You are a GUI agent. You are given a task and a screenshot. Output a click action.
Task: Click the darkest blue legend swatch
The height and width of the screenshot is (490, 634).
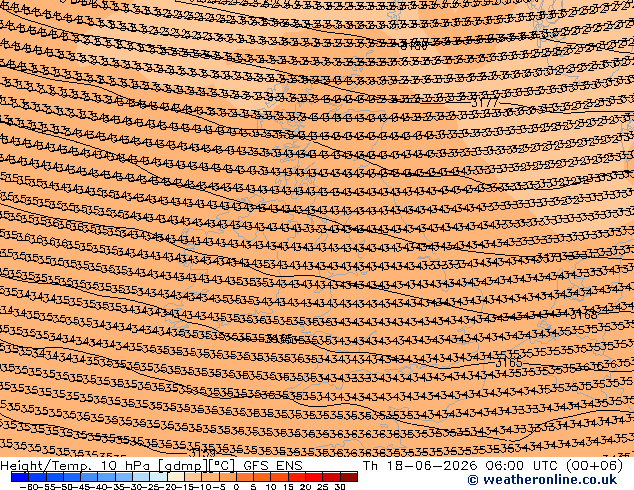pyautogui.click(x=19, y=477)
